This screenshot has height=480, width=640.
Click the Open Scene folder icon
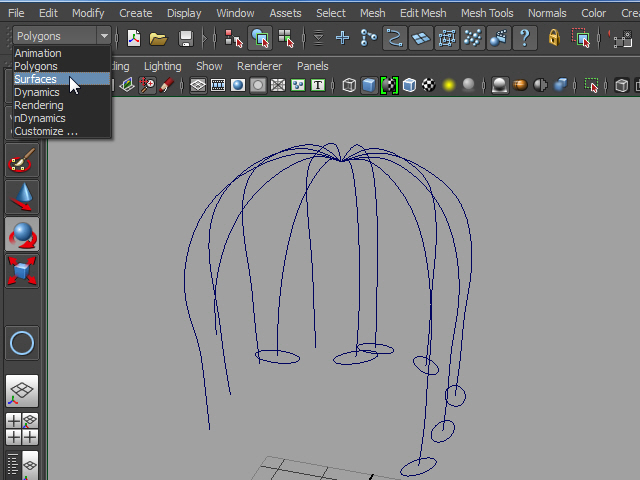[x=158, y=39]
